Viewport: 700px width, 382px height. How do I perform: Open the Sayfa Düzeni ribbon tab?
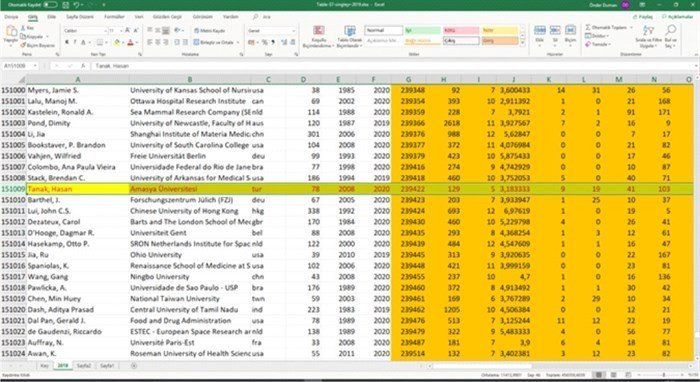point(80,17)
